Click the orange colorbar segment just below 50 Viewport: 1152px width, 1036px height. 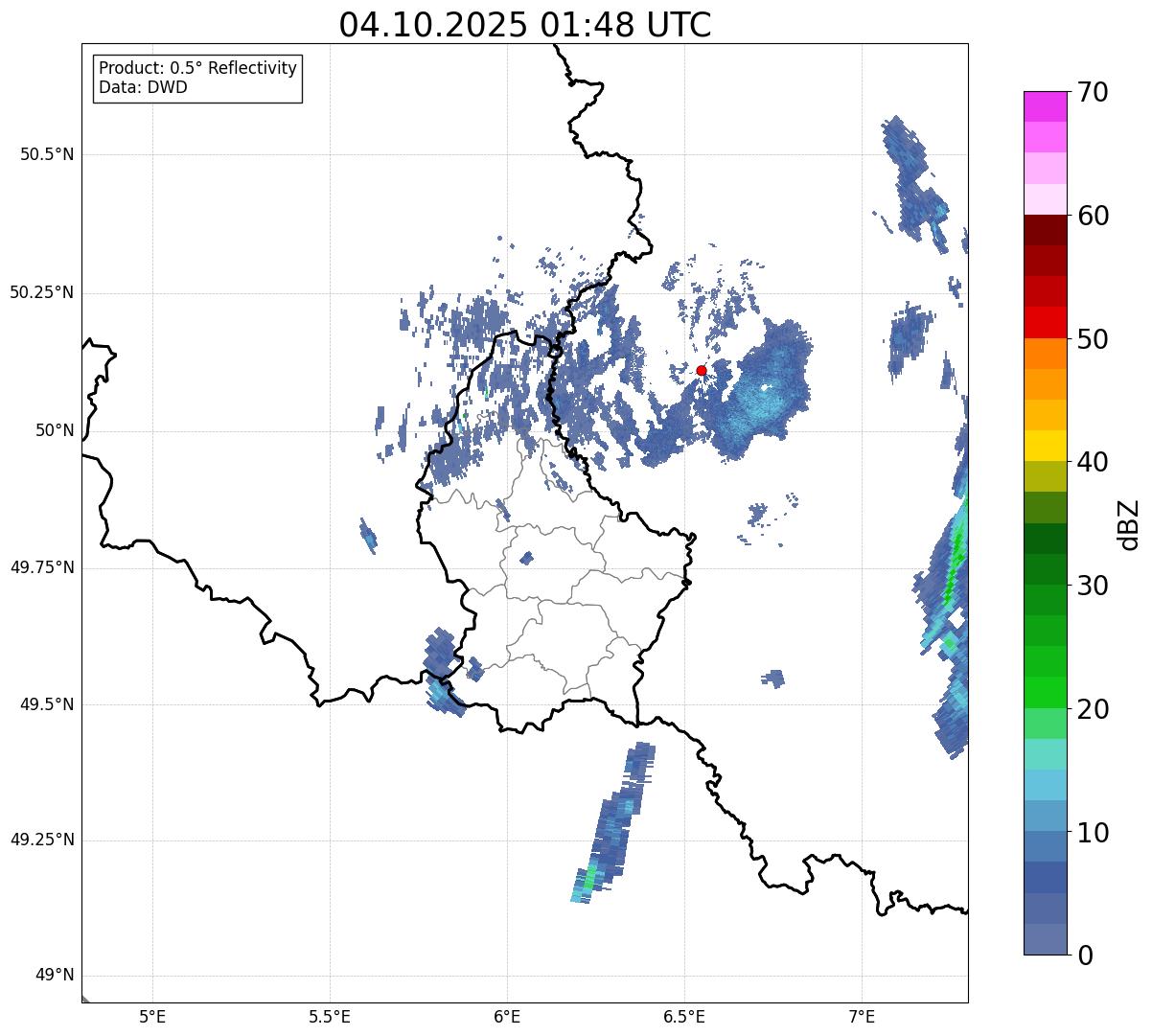coord(1046,353)
